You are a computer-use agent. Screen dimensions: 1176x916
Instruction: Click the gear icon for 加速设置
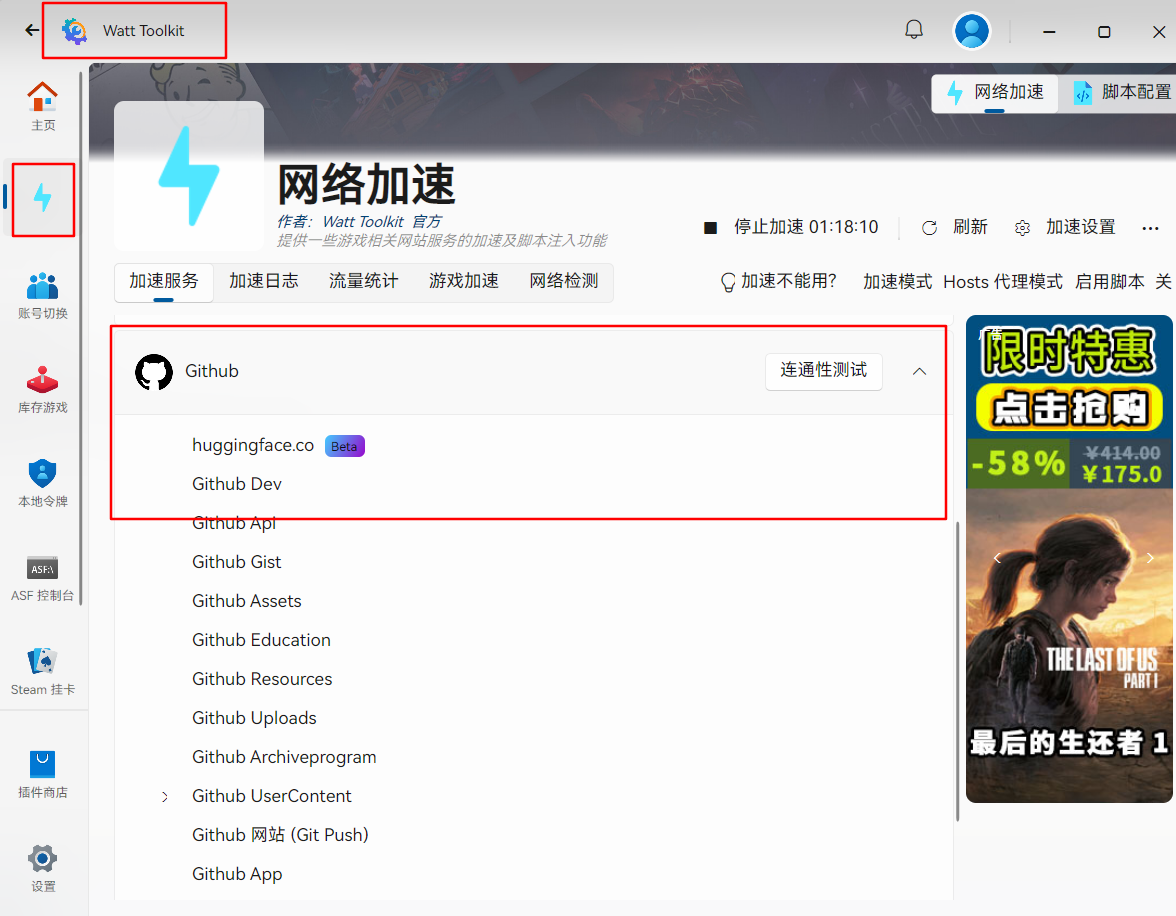click(x=1022, y=227)
